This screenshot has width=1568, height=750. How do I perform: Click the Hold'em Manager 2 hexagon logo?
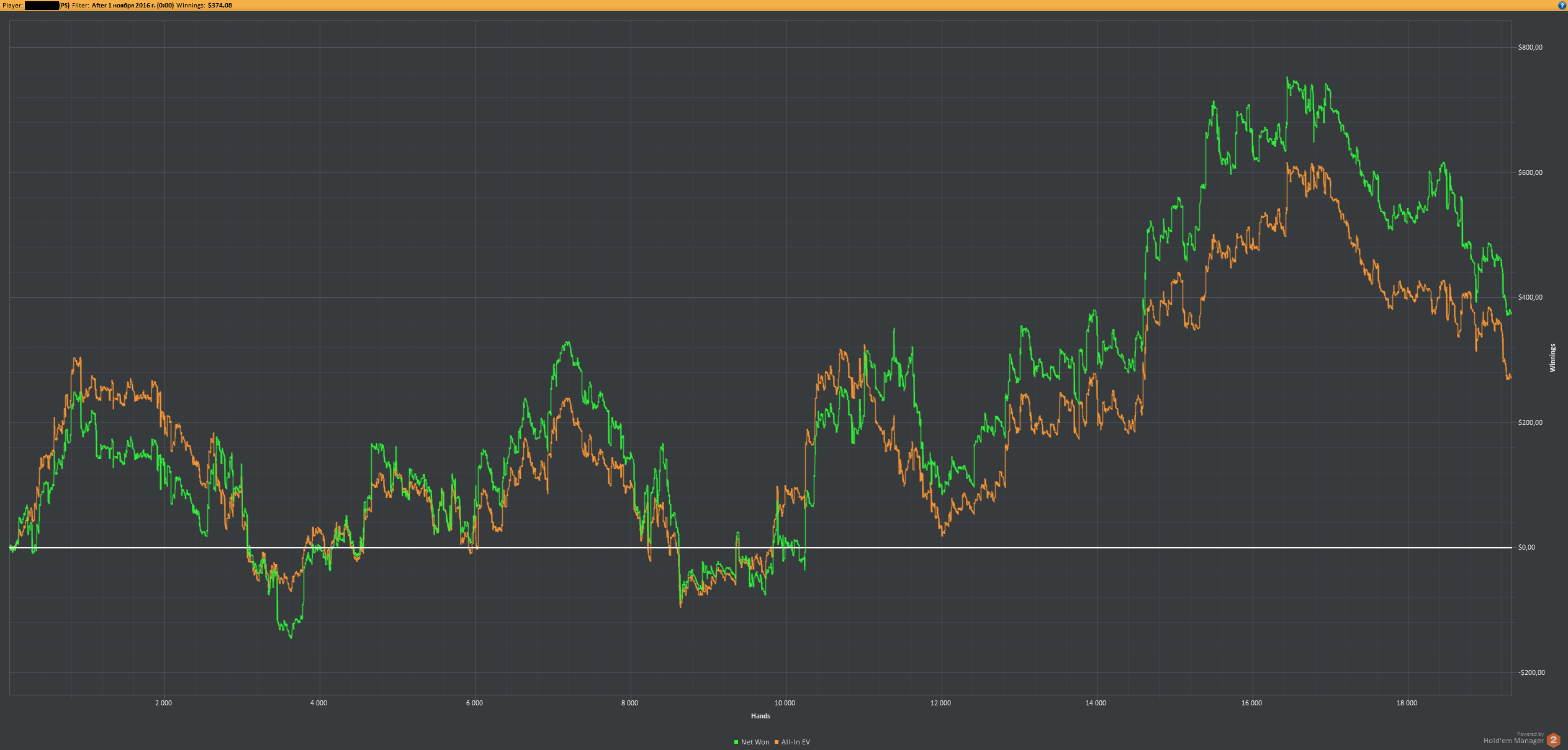1553,740
